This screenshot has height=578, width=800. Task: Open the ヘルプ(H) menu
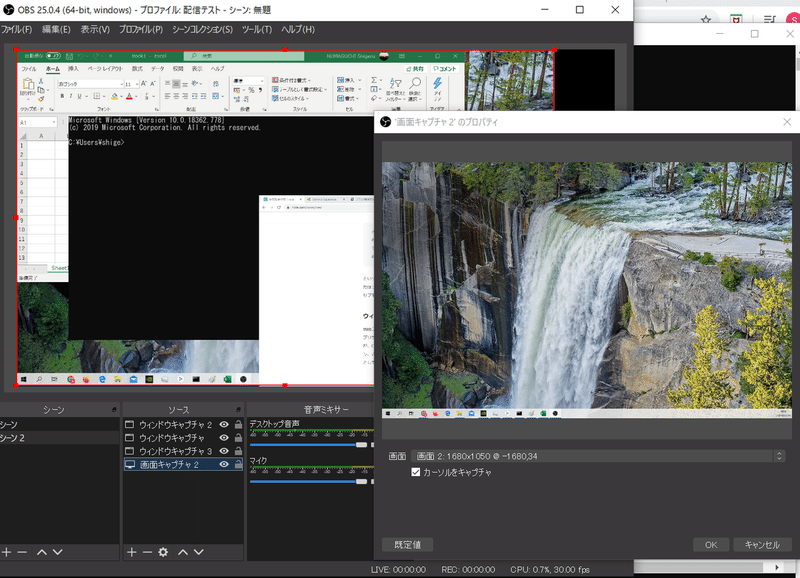pyautogui.click(x=298, y=30)
